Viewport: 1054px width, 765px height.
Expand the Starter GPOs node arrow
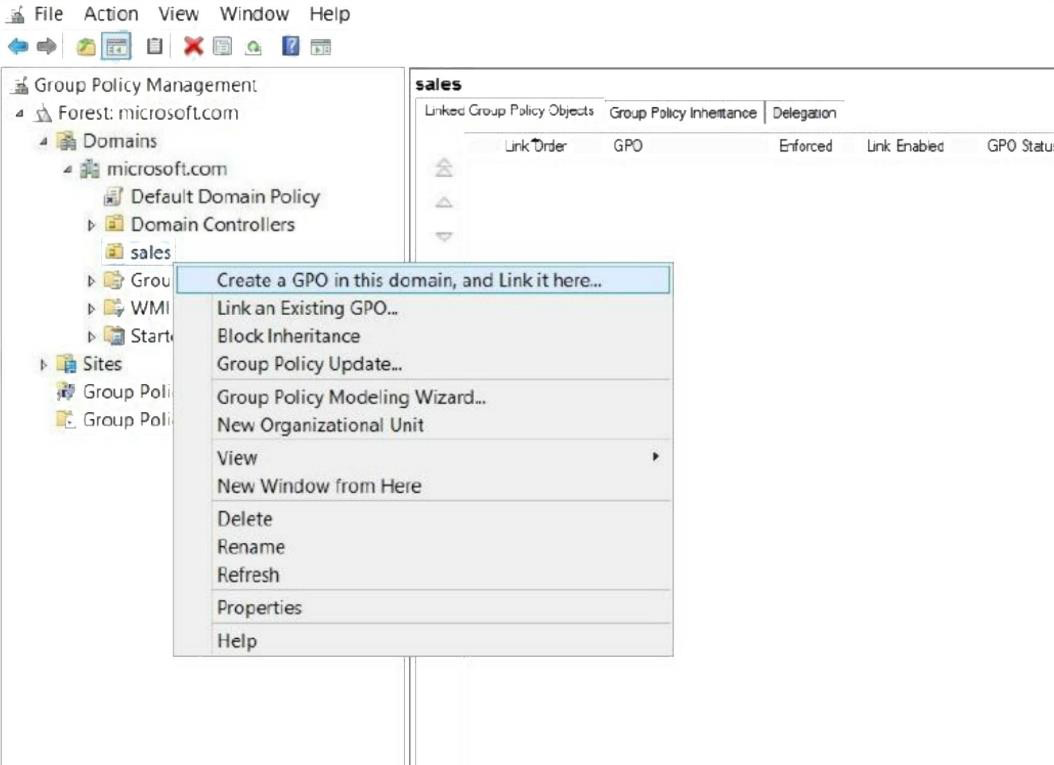[91, 337]
